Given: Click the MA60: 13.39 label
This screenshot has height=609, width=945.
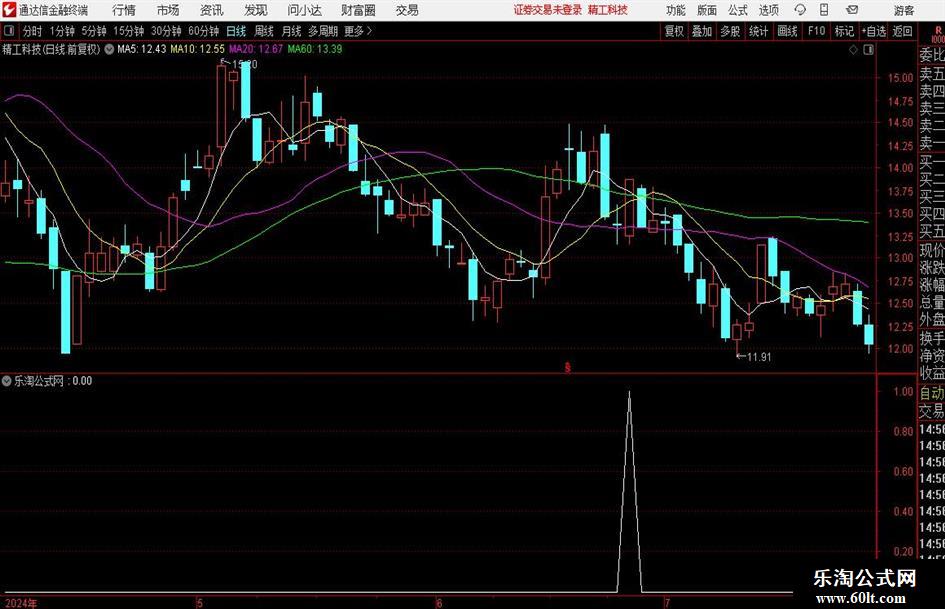Looking at the screenshot, I should coord(315,49).
